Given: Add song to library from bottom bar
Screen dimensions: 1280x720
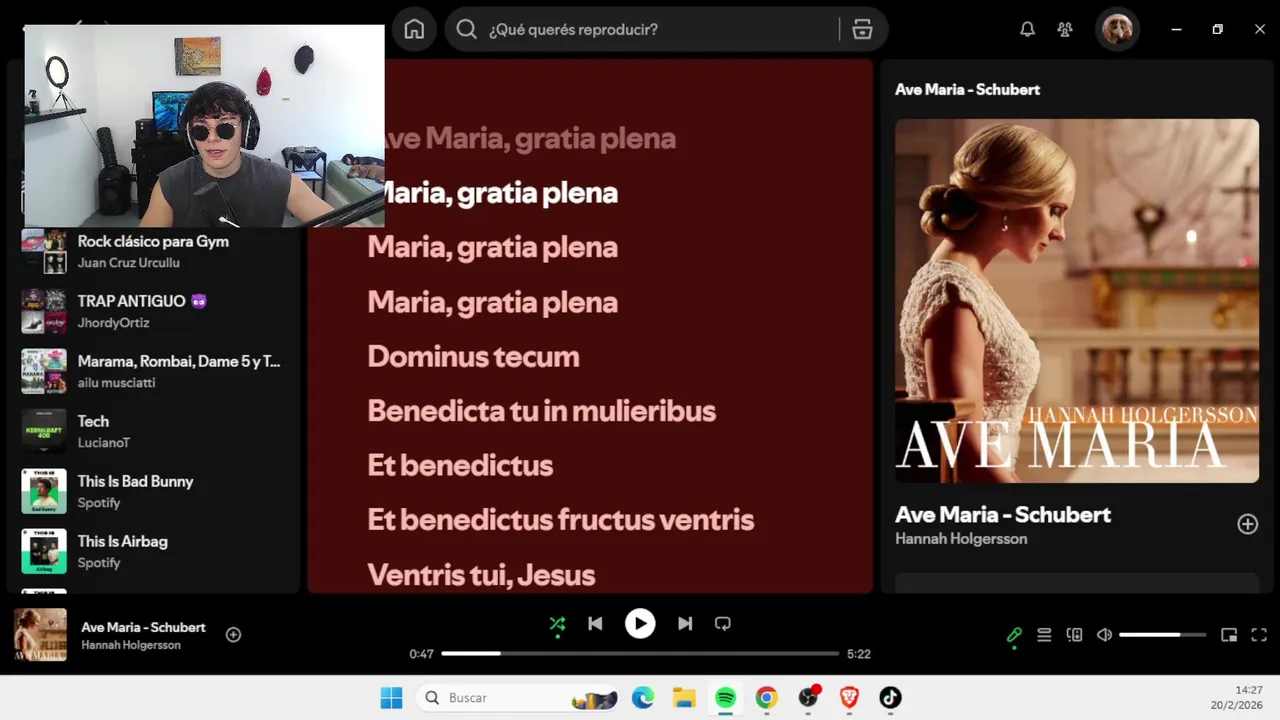Looking at the screenshot, I should click(x=233, y=635).
